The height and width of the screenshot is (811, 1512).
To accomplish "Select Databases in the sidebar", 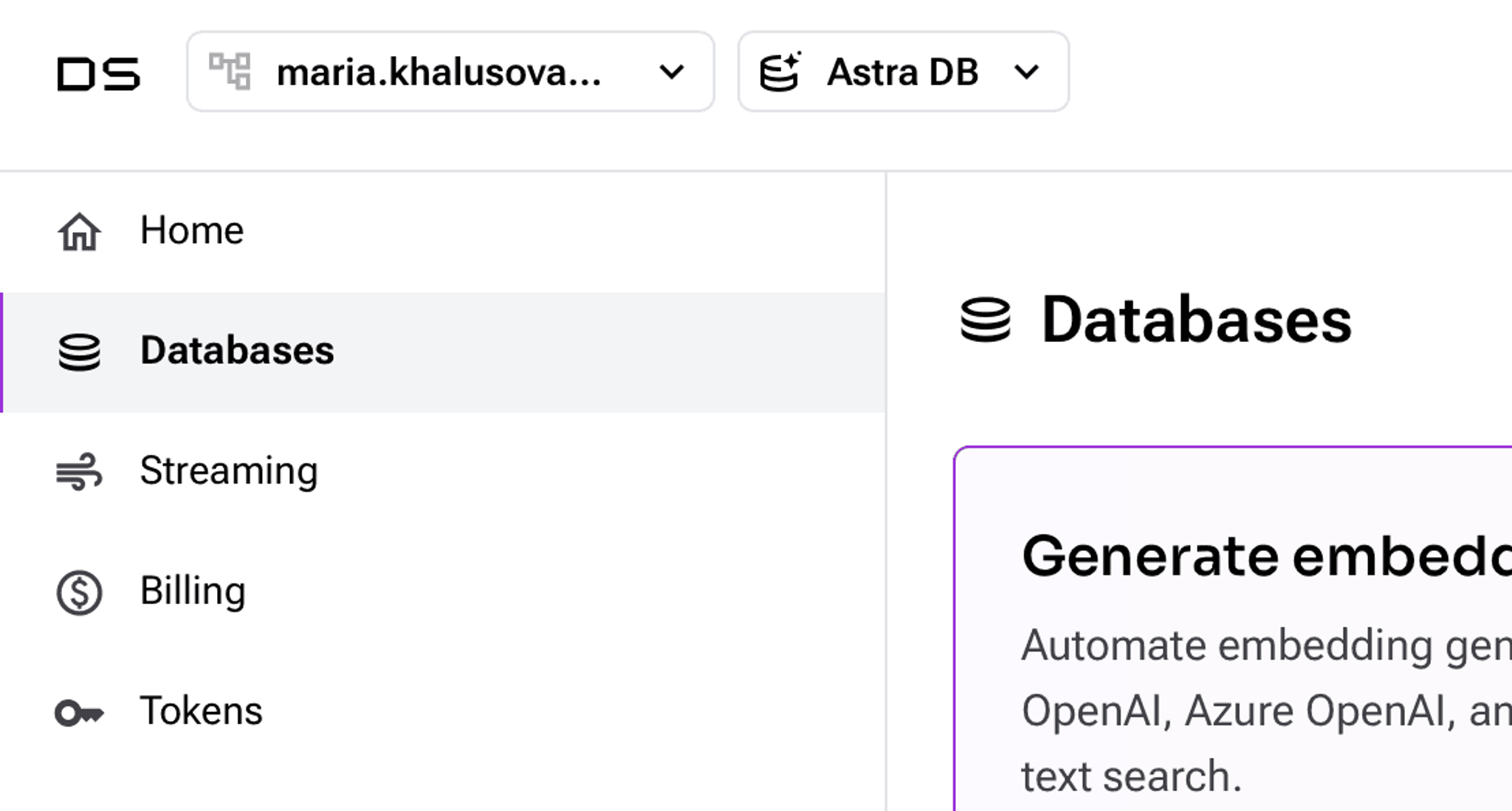I will (443, 352).
